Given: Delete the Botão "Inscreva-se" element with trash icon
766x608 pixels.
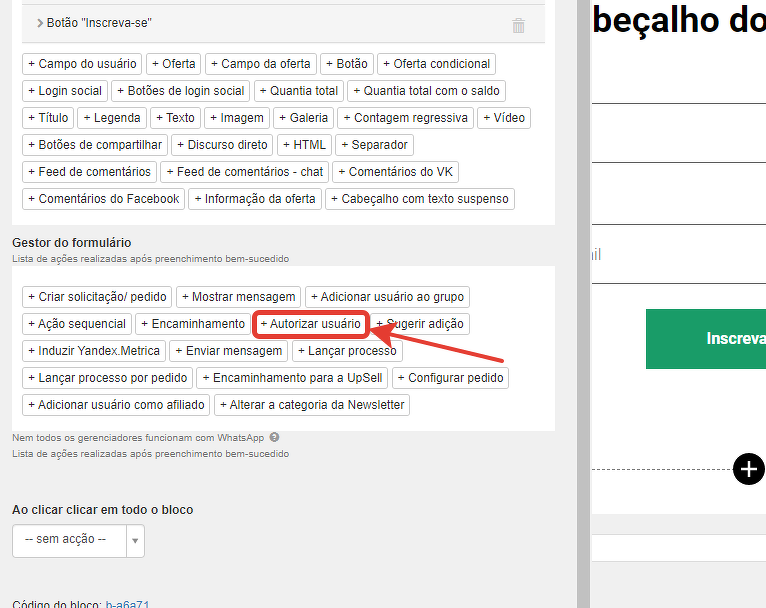Looking at the screenshot, I should (x=518, y=26).
